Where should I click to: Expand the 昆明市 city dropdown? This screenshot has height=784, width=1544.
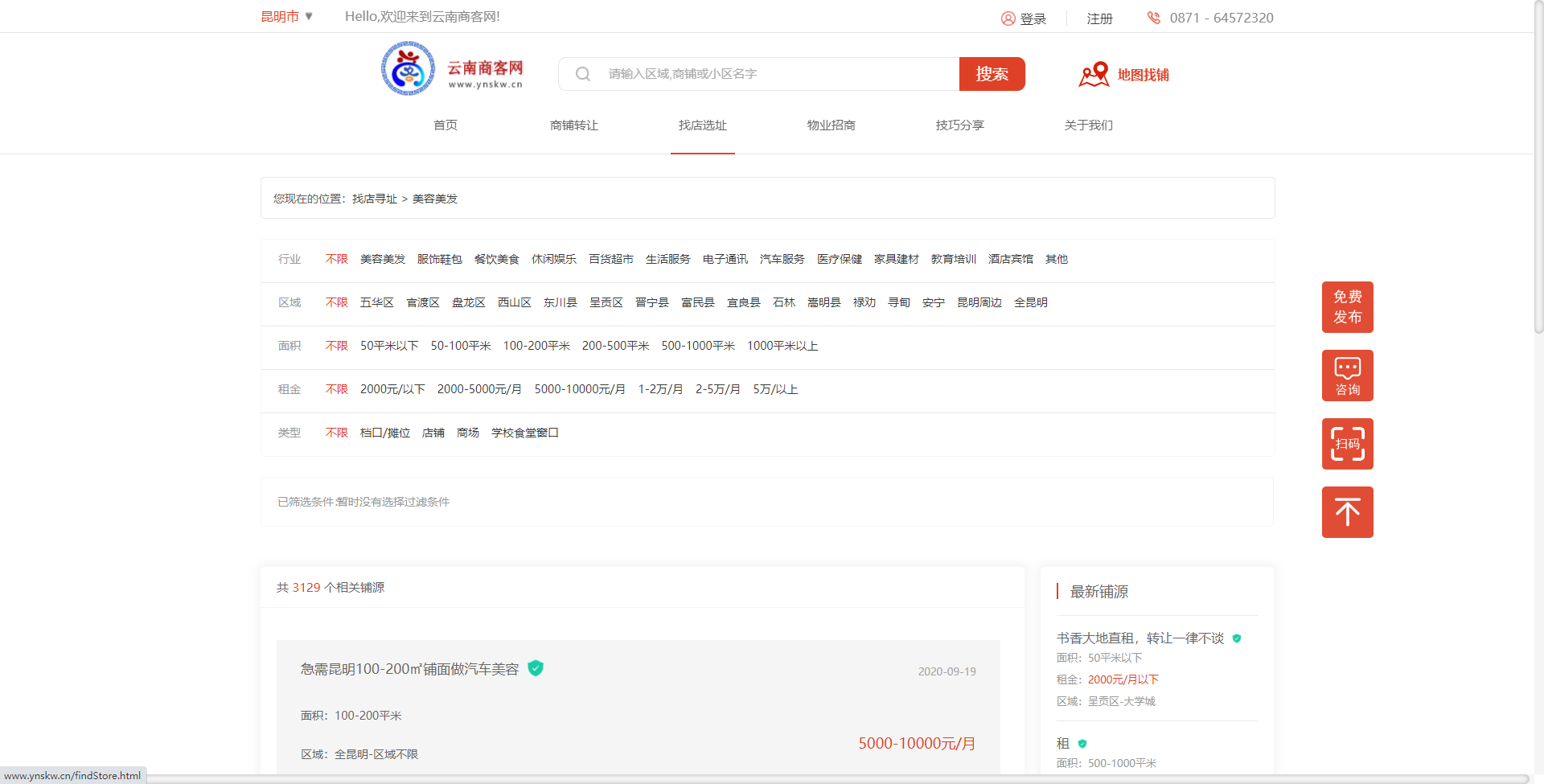(286, 17)
